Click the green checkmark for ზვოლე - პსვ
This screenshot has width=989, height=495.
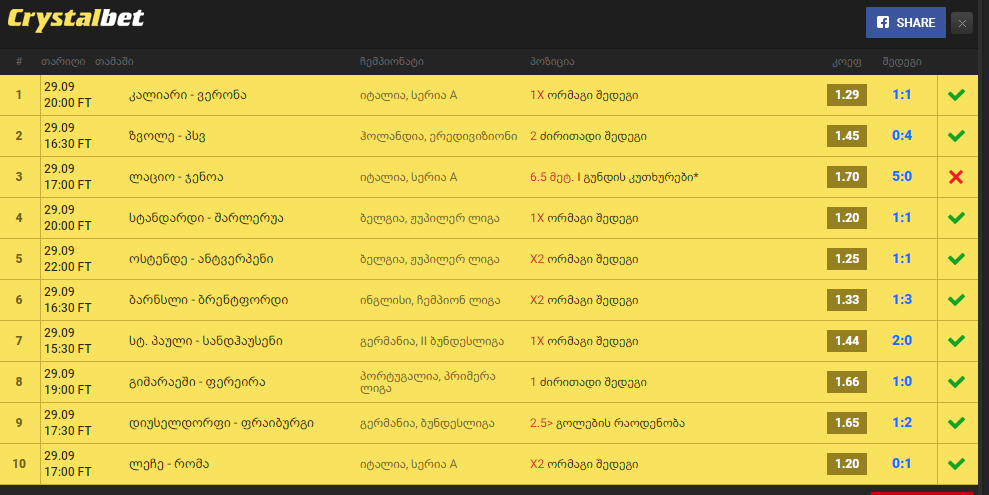tap(956, 136)
